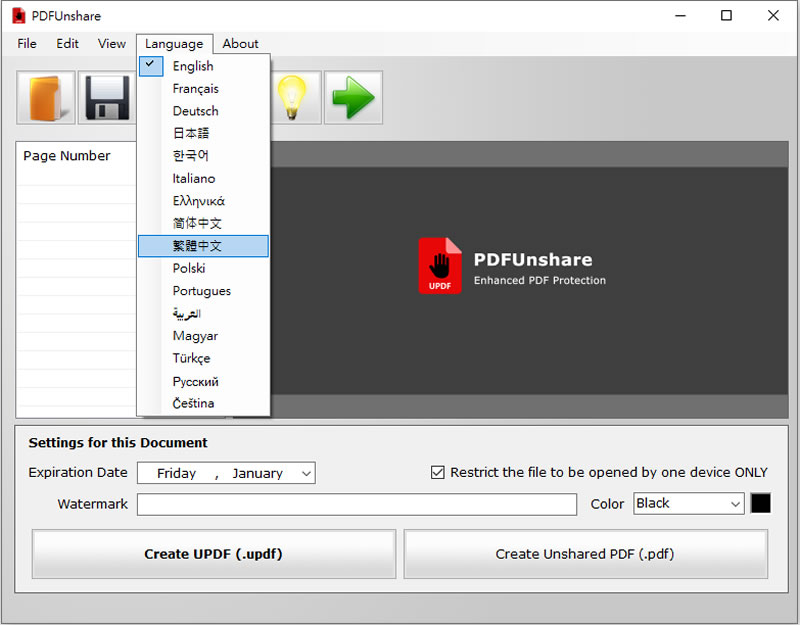Screen dimensions: 800x625
Task: Close the PDFUnshare window
Action: tap(773, 16)
